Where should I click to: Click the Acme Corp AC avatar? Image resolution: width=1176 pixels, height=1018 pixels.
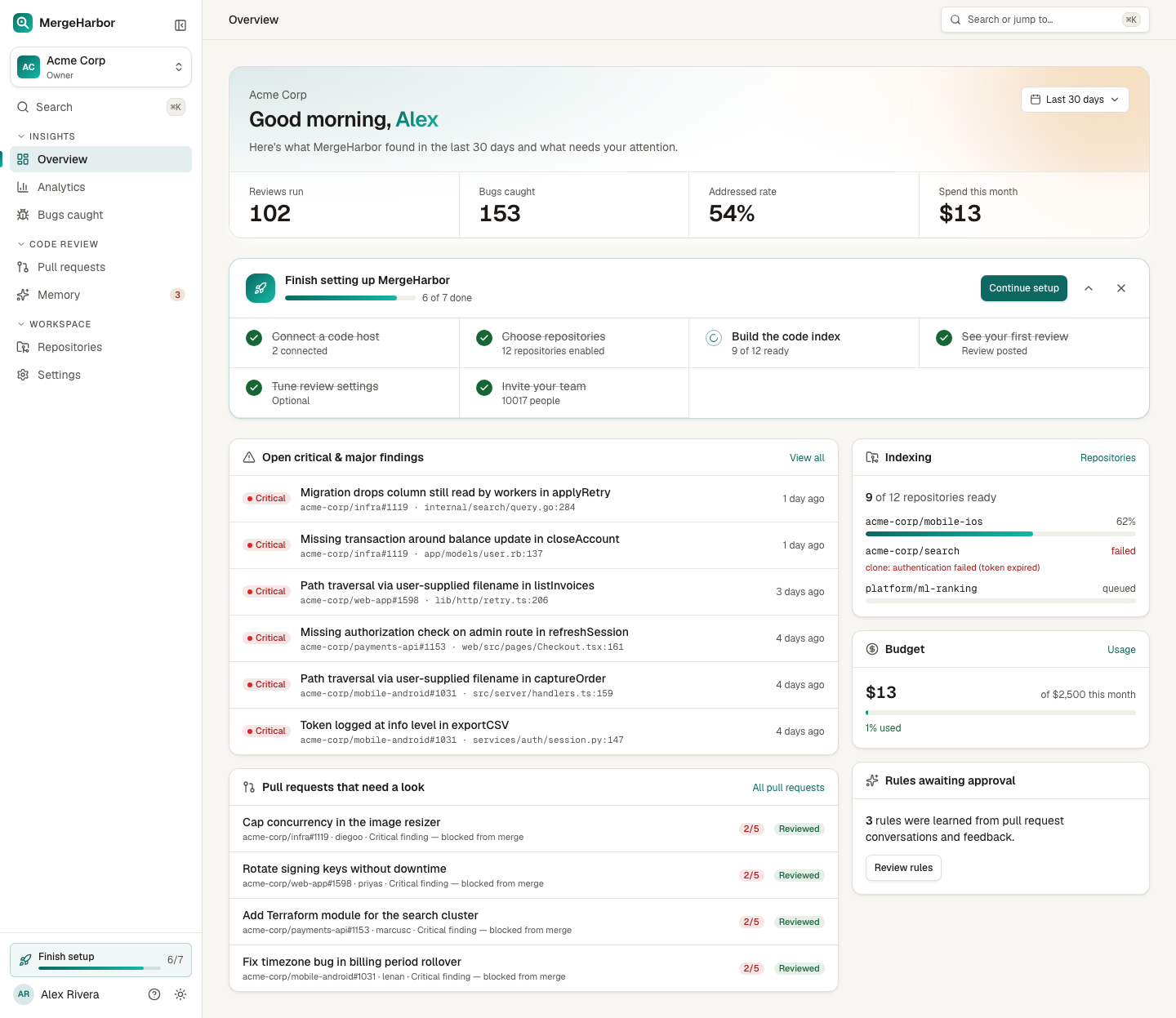coord(29,67)
